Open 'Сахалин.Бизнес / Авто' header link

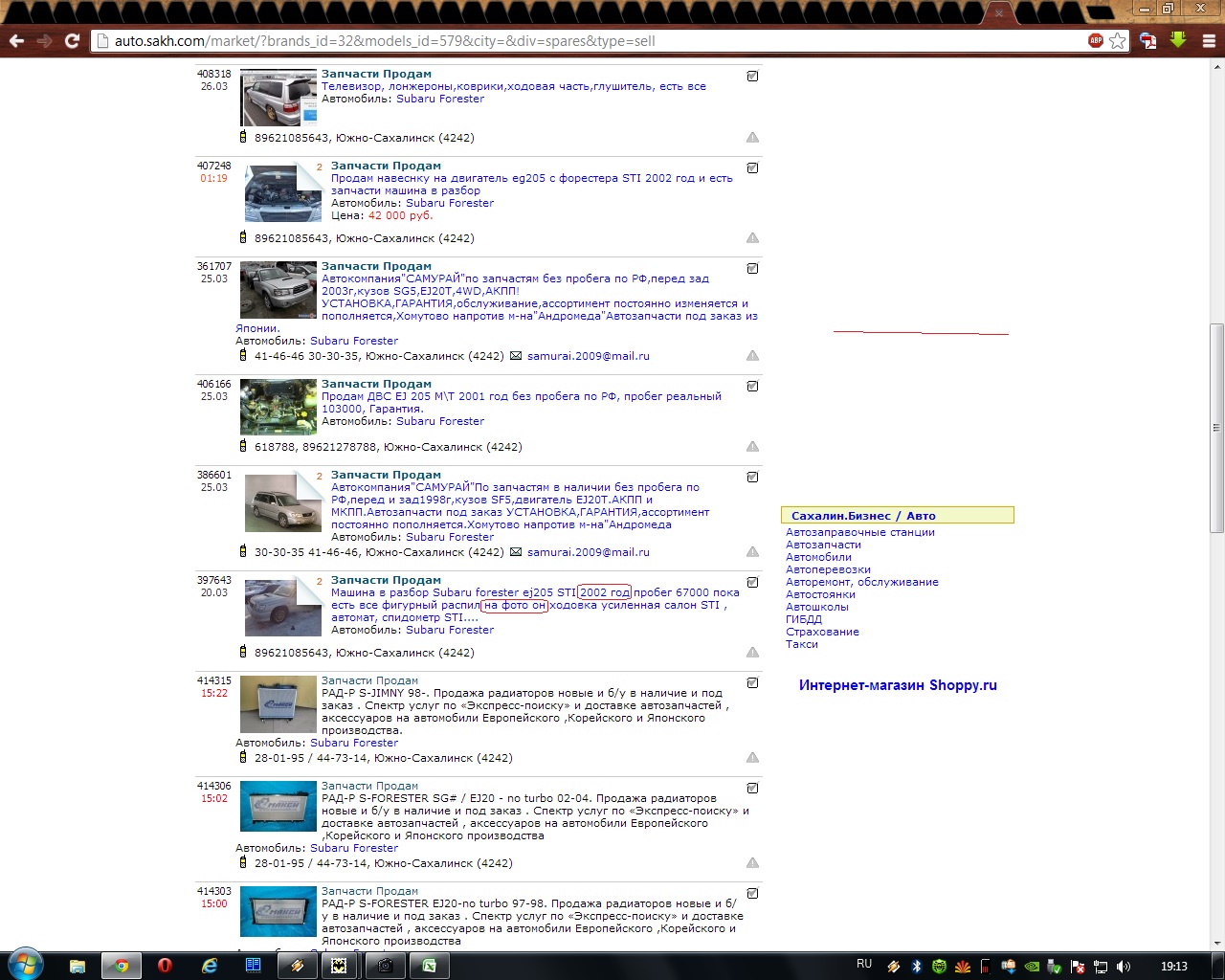point(863,516)
